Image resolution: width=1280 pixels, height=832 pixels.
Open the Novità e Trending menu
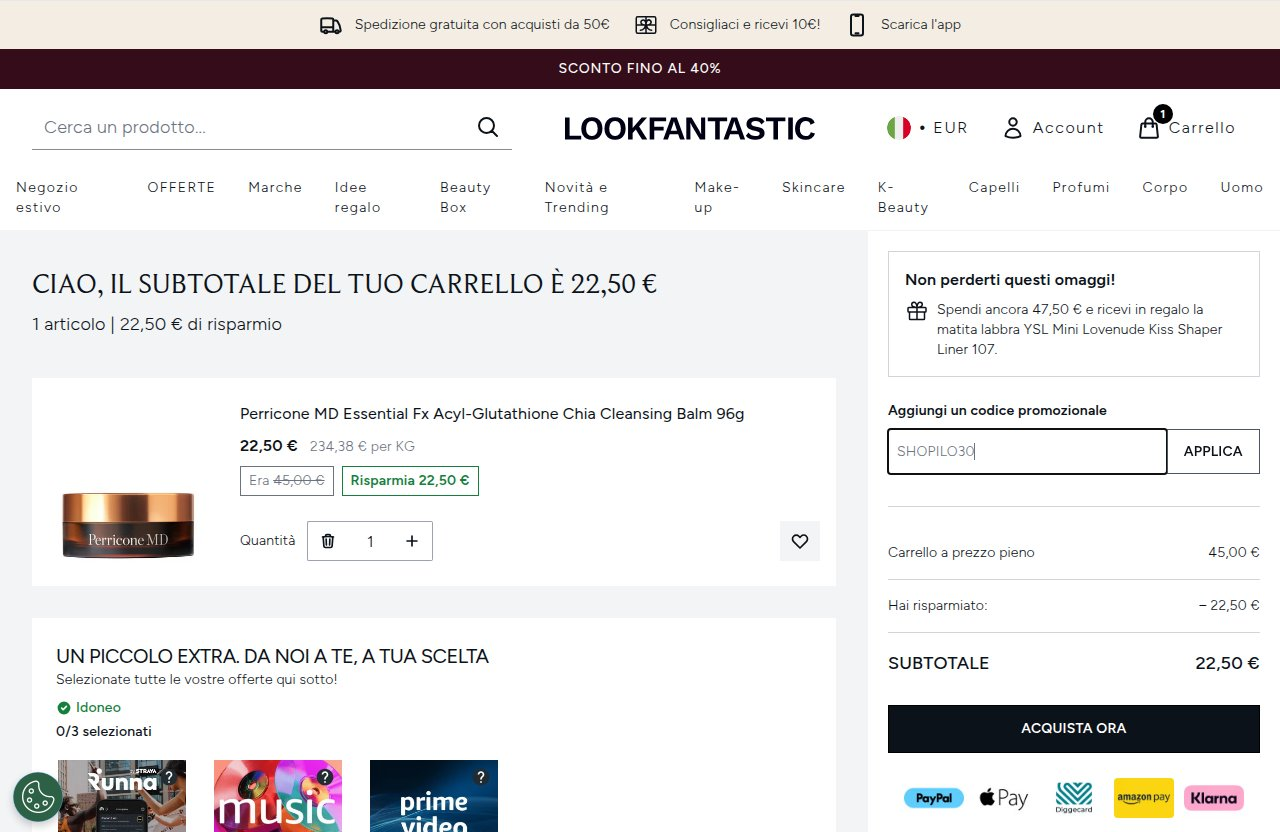pos(577,197)
